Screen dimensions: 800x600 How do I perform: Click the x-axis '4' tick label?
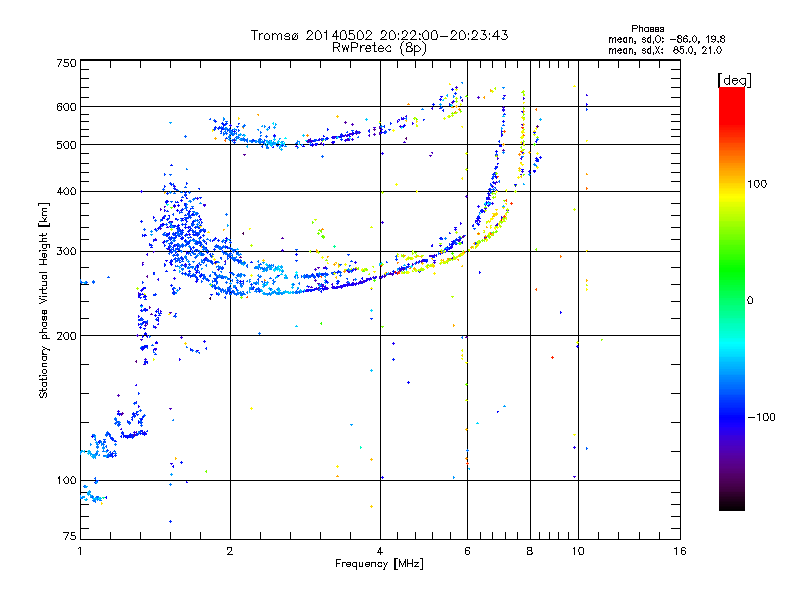[x=380, y=551]
